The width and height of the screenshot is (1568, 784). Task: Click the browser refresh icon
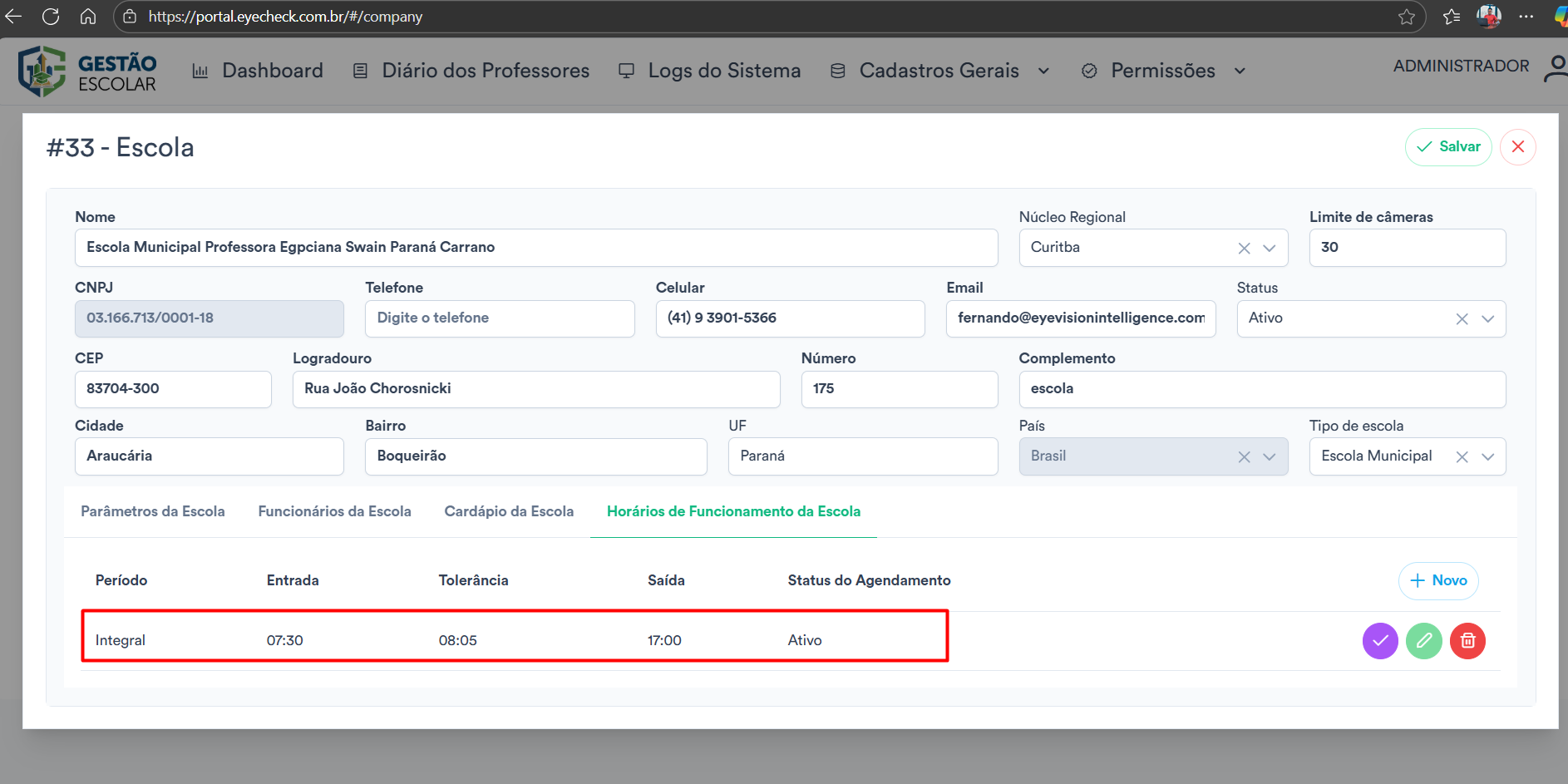[x=51, y=17]
